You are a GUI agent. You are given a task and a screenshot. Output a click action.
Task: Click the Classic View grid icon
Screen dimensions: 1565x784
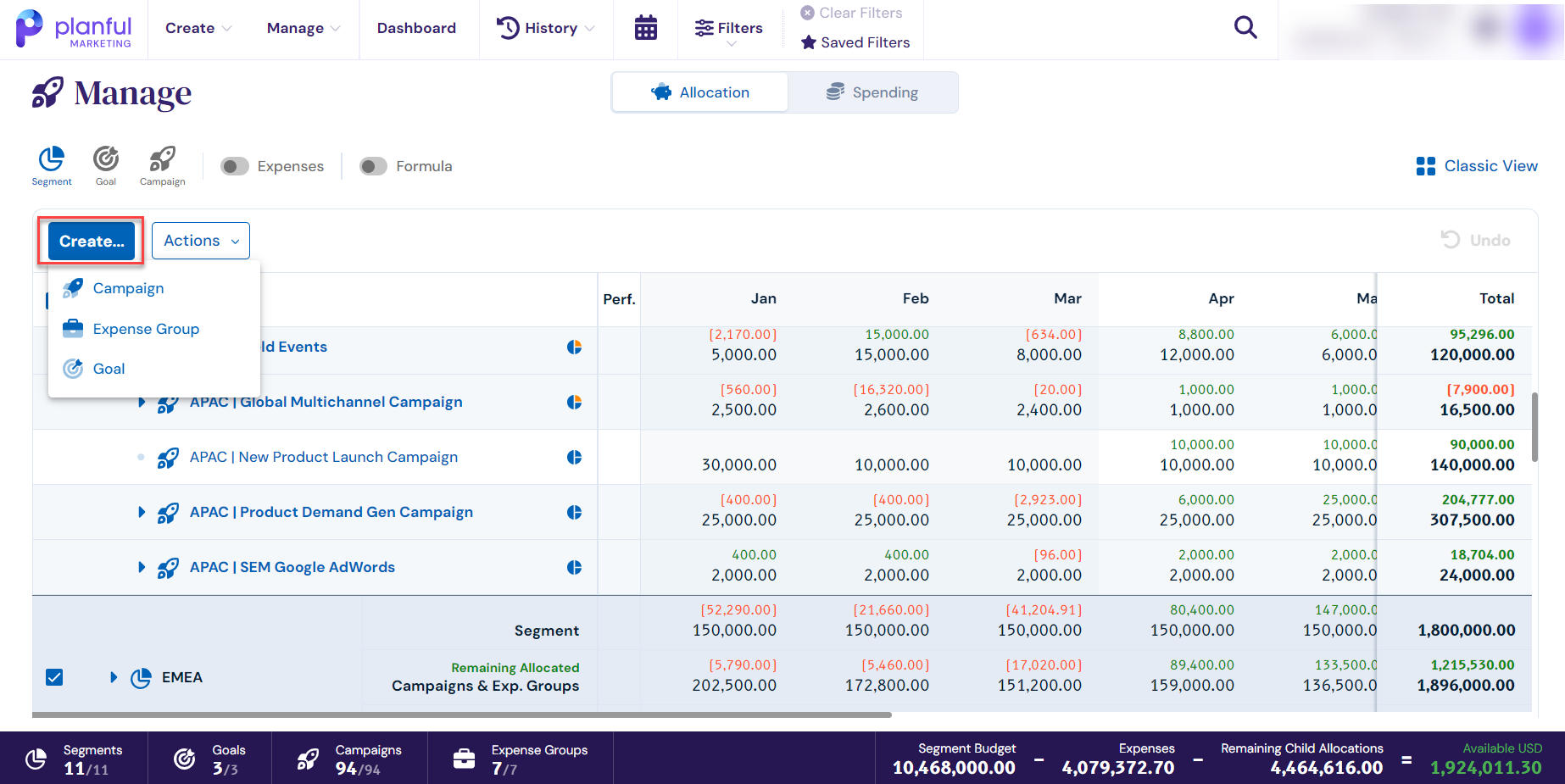pos(1426,166)
